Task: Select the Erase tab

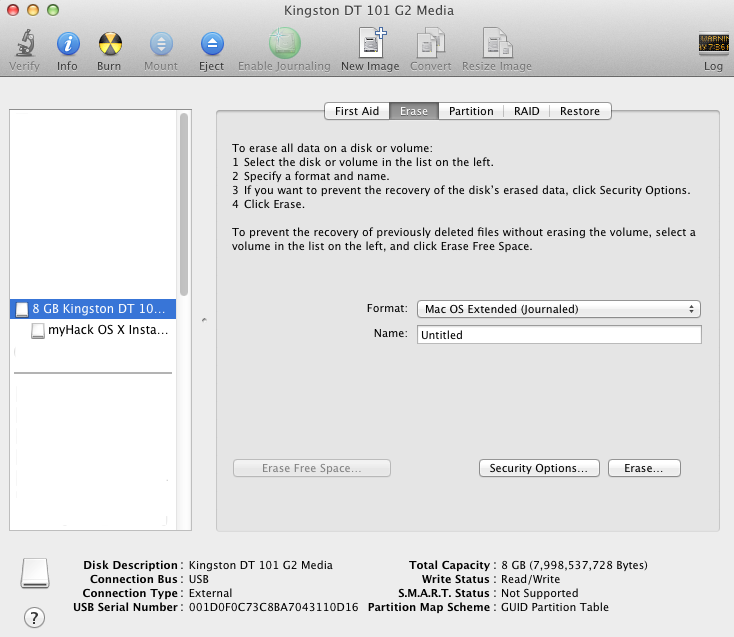Action: (x=414, y=111)
